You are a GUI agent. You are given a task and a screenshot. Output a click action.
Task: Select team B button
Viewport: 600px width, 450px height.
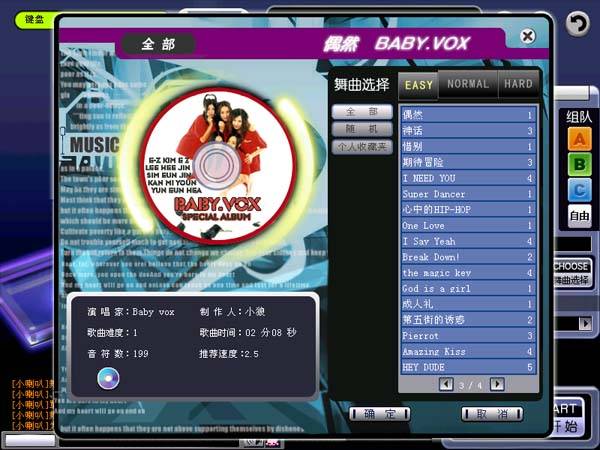(x=579, y=165)
